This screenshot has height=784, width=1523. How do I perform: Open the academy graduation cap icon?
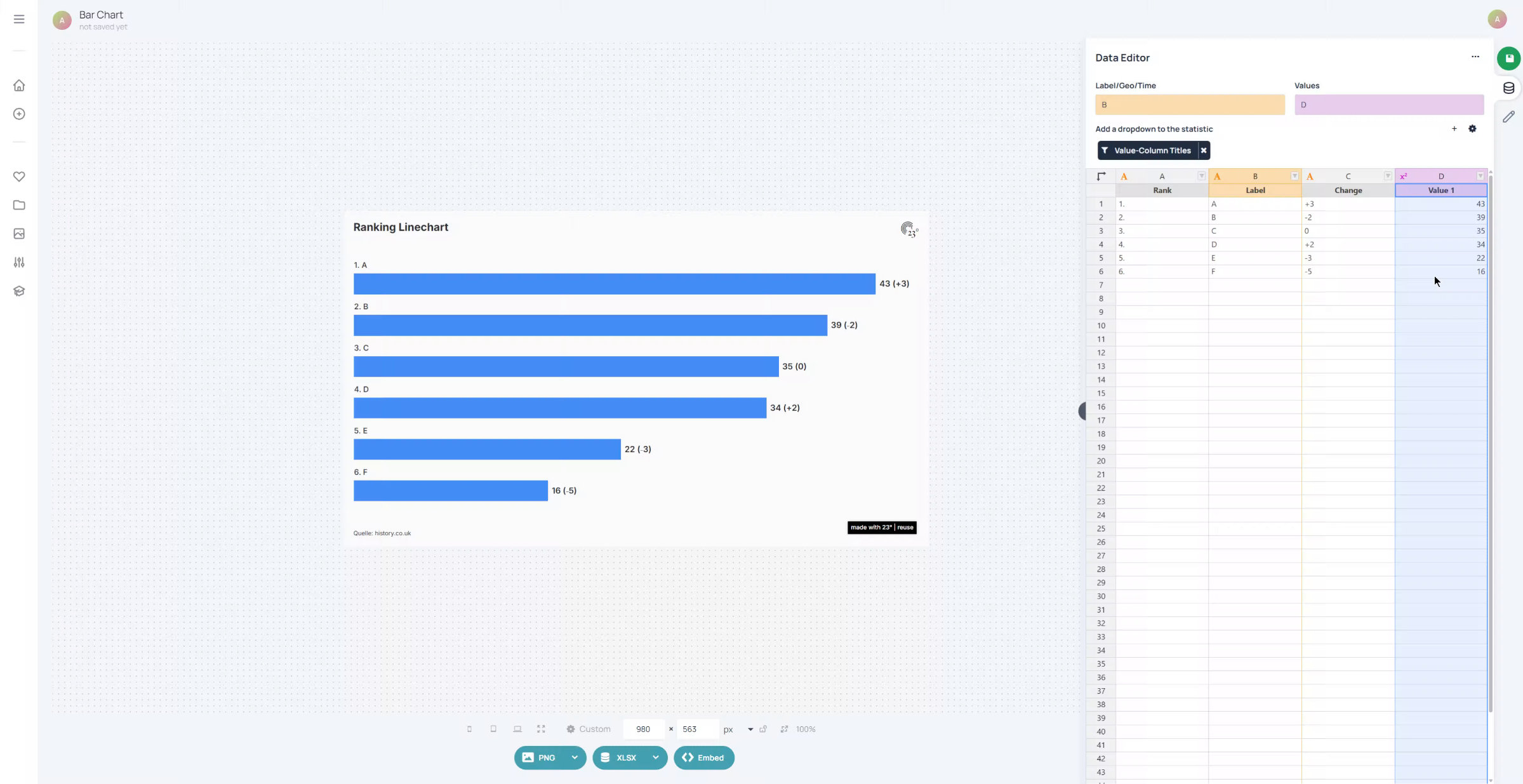19,291
